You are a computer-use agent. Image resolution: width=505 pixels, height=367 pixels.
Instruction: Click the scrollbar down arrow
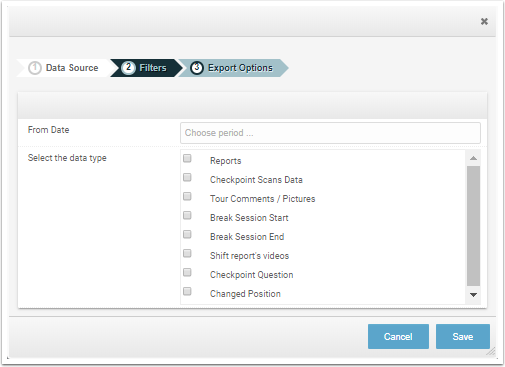(x=473, y=295)
